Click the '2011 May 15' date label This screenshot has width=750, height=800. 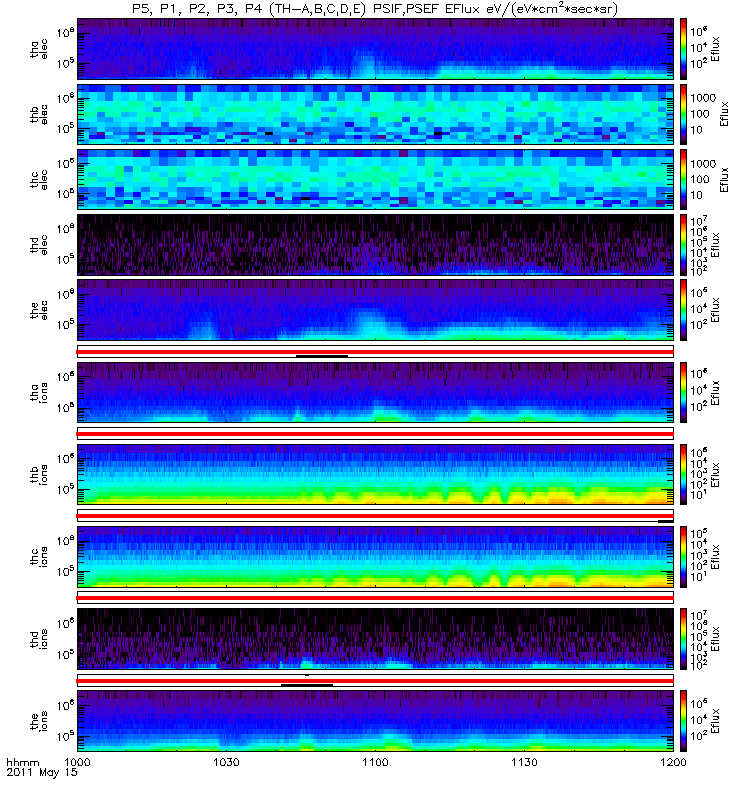(x=42, y=772)
